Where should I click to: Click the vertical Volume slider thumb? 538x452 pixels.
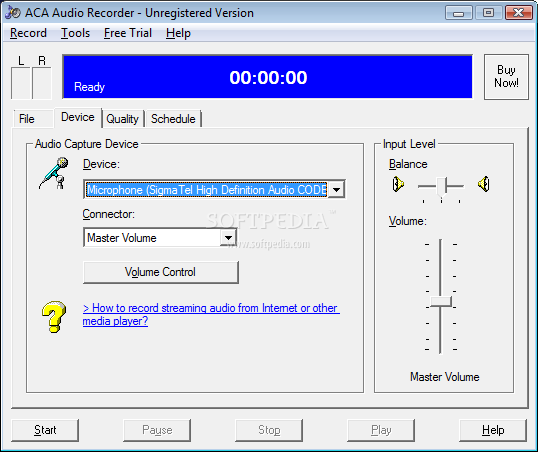pos(441,302)
